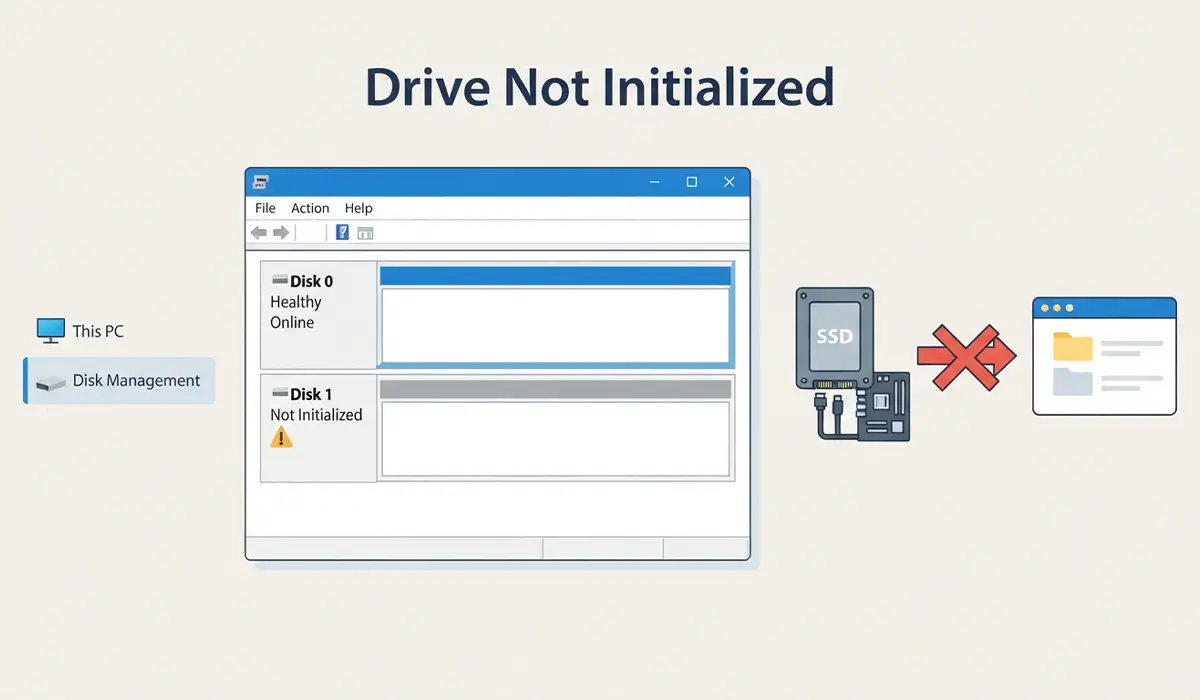Open the Action menu
Screen dimensions: 1200x700
(310, 208)
